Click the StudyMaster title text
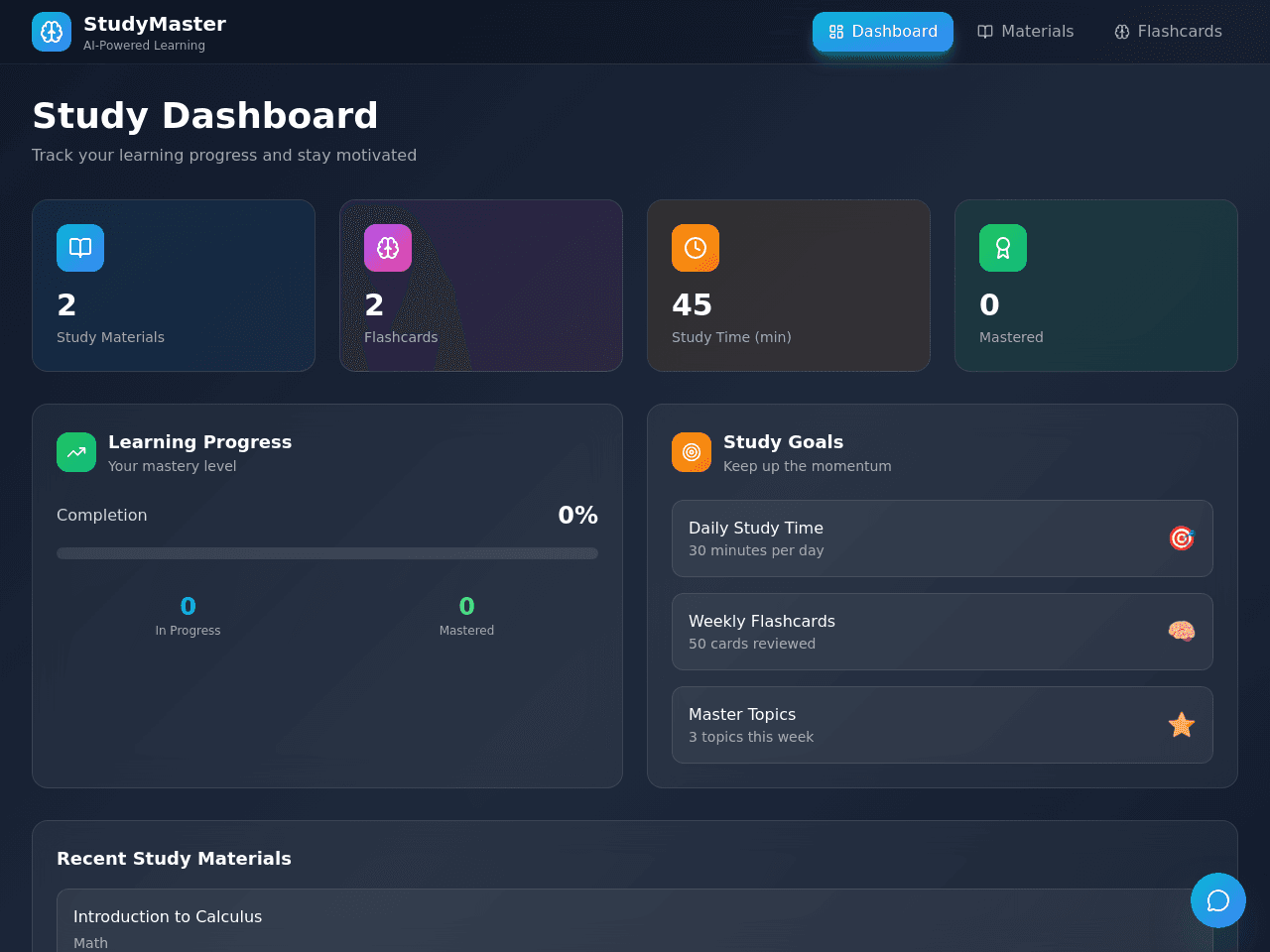 (x=155, y=24)
